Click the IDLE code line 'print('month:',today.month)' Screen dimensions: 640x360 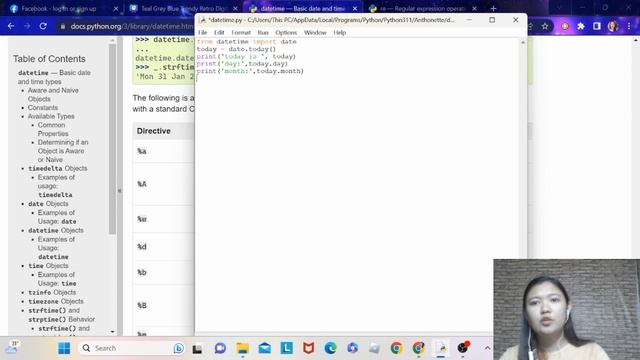click(x=250, y=71)
